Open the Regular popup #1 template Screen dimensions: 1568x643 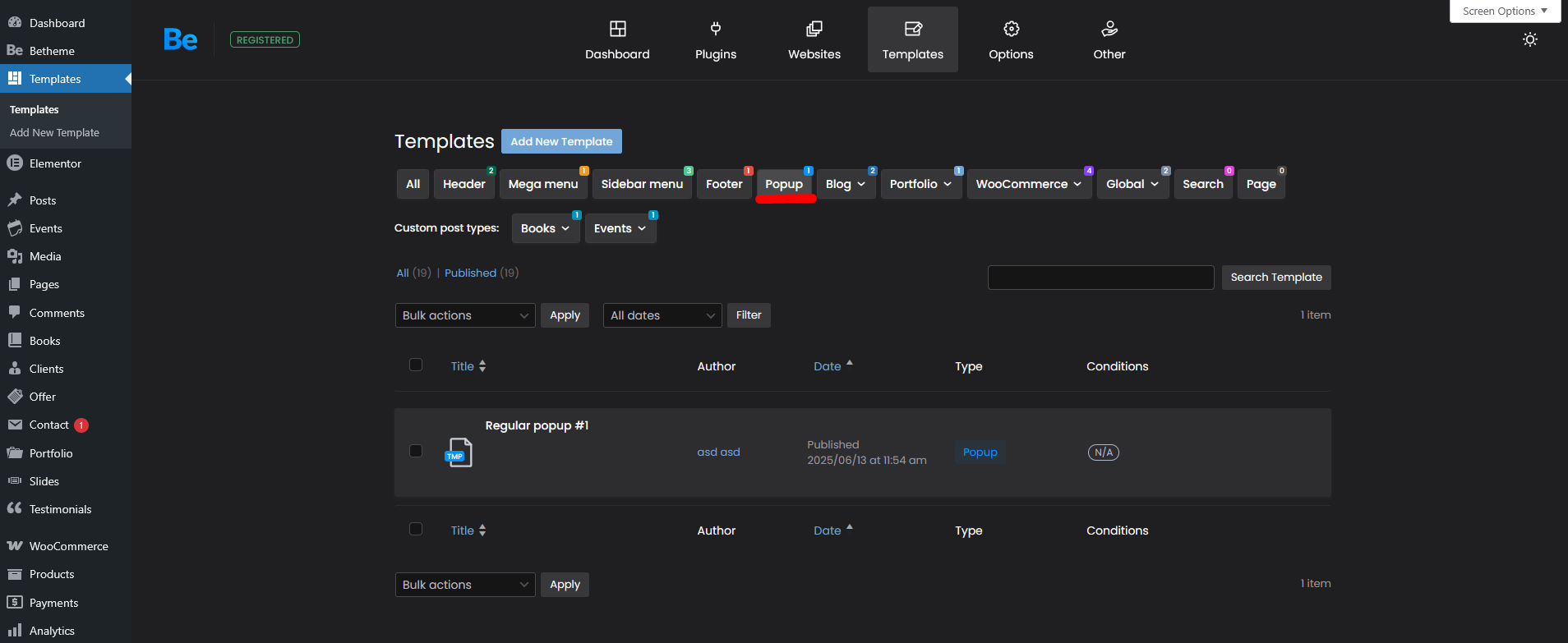coord(537,425)
